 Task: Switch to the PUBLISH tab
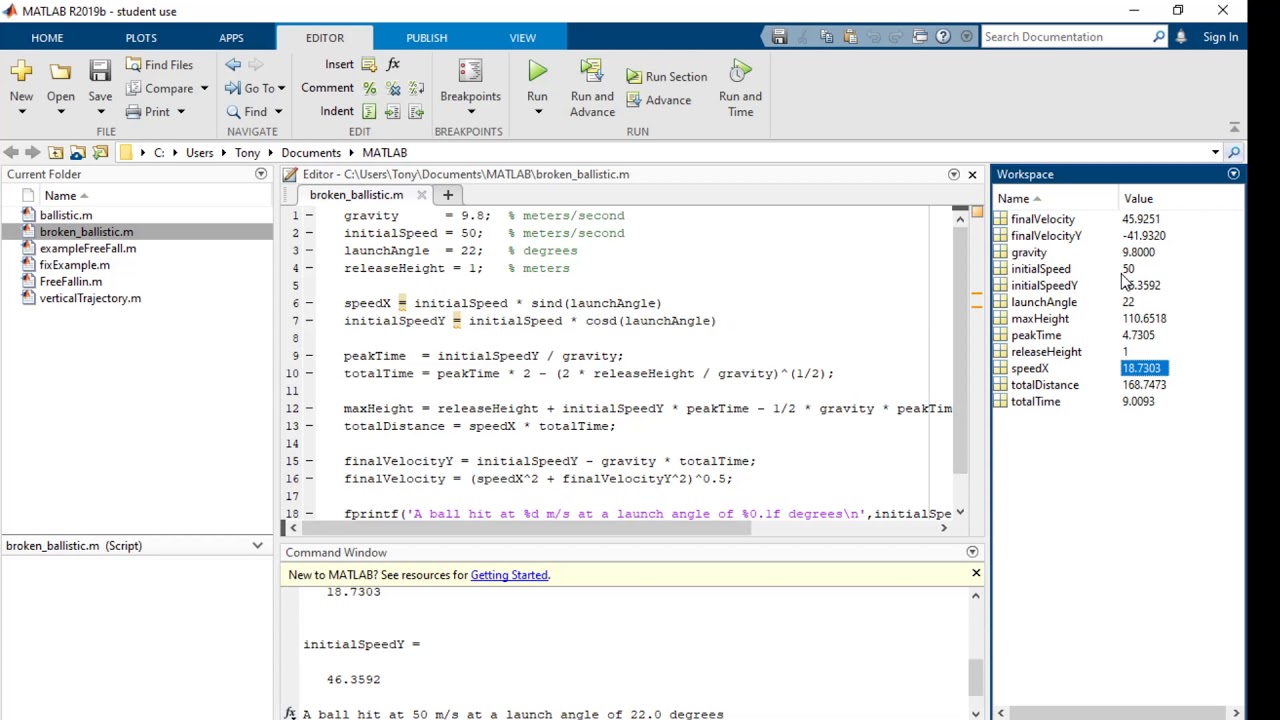click(x=427, y=38)
